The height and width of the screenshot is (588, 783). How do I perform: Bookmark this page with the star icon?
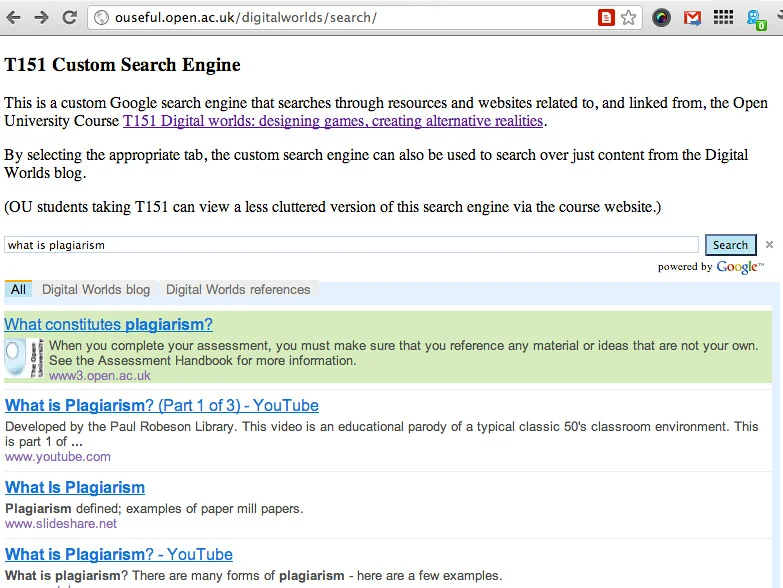[x=628, y=17]
